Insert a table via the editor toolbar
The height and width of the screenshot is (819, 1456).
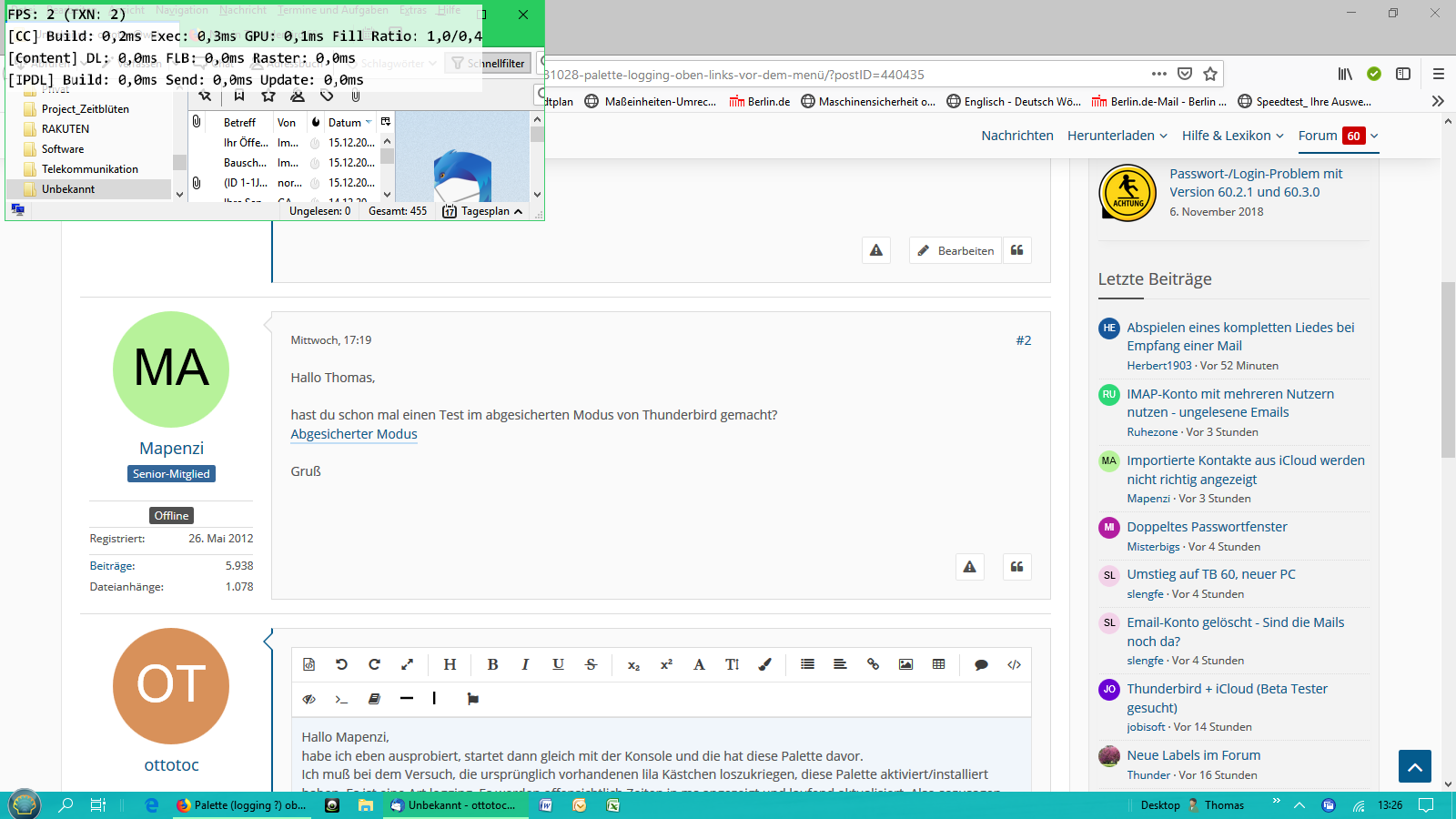(x=938, y=664)
